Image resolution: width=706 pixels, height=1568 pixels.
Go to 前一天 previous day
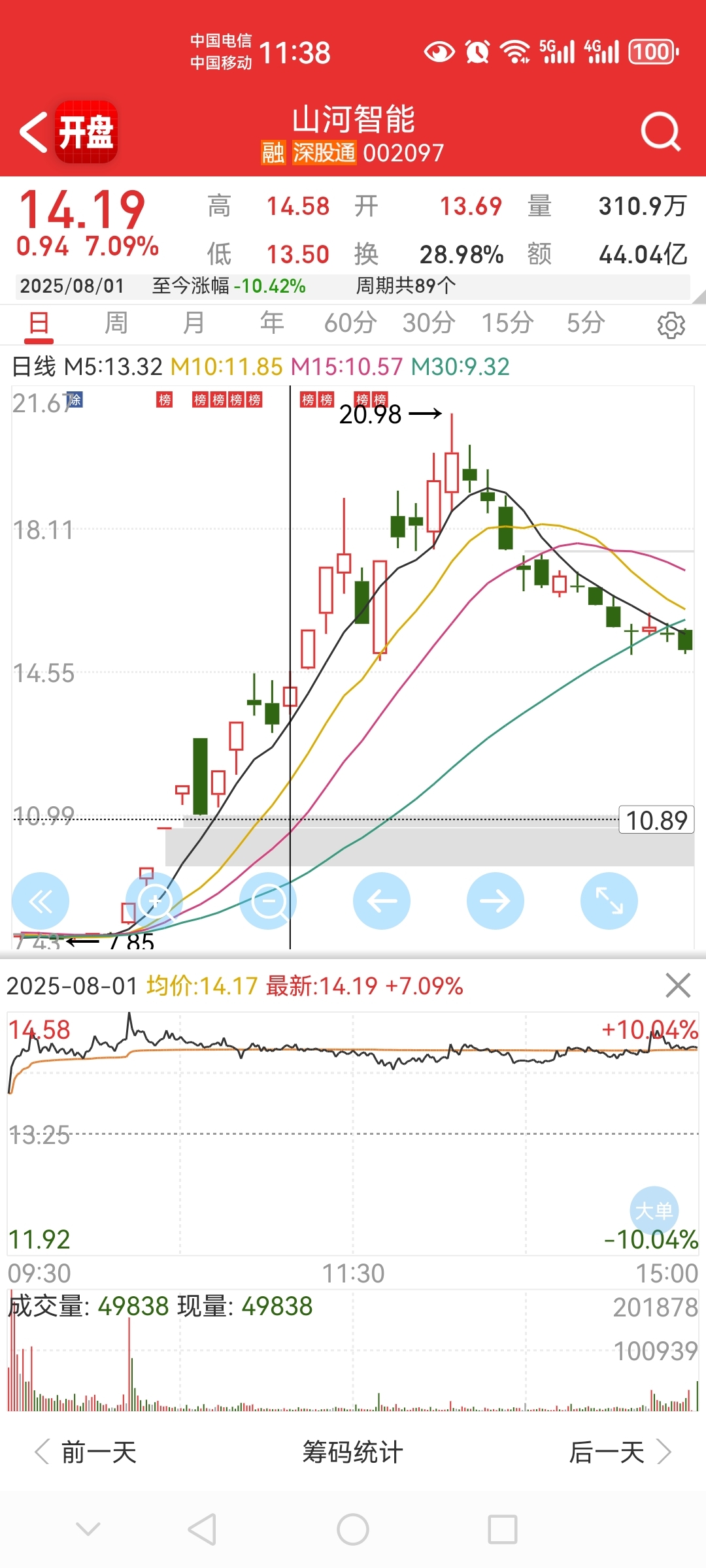point(86,1452)
